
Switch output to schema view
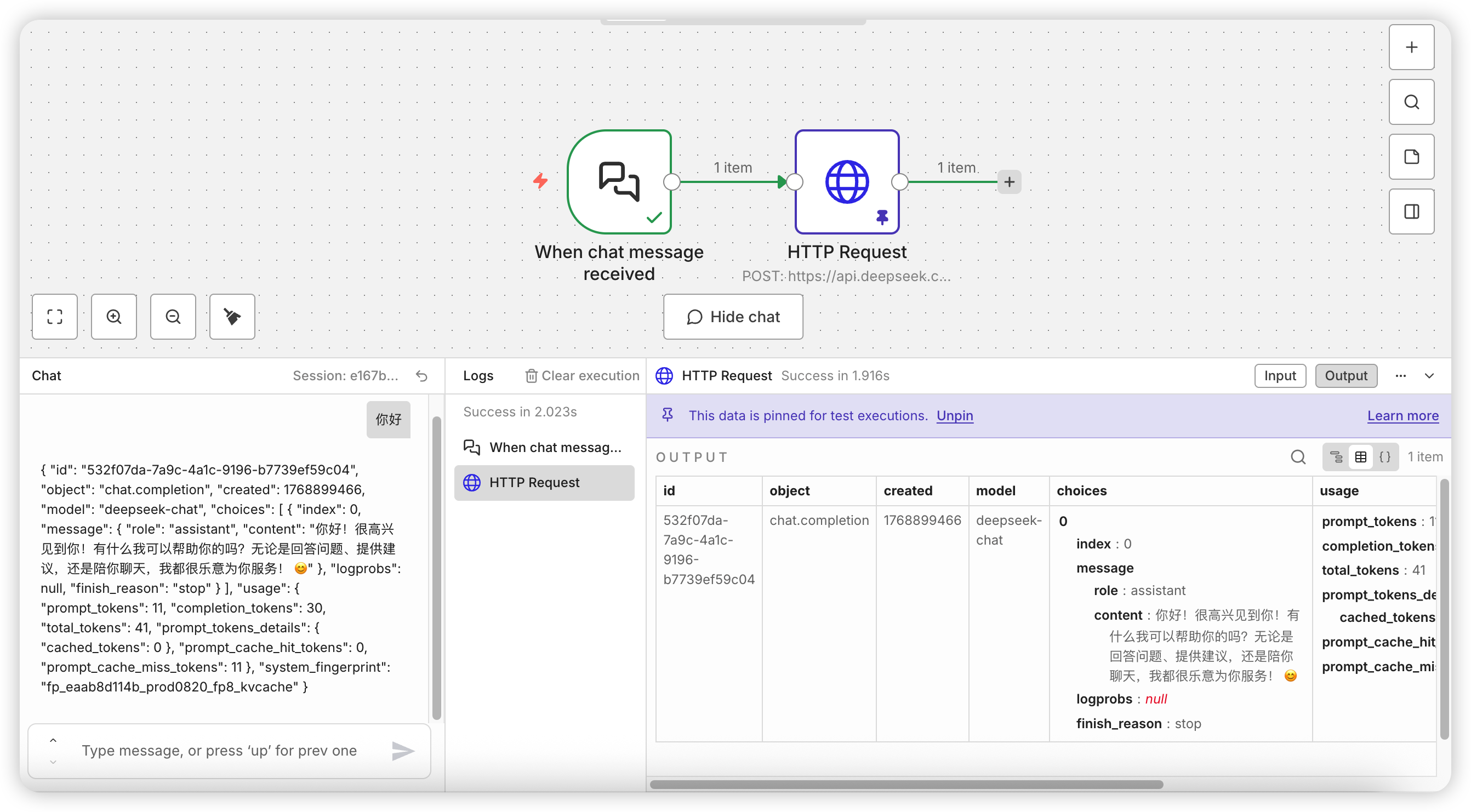[x=1336, y=457]
